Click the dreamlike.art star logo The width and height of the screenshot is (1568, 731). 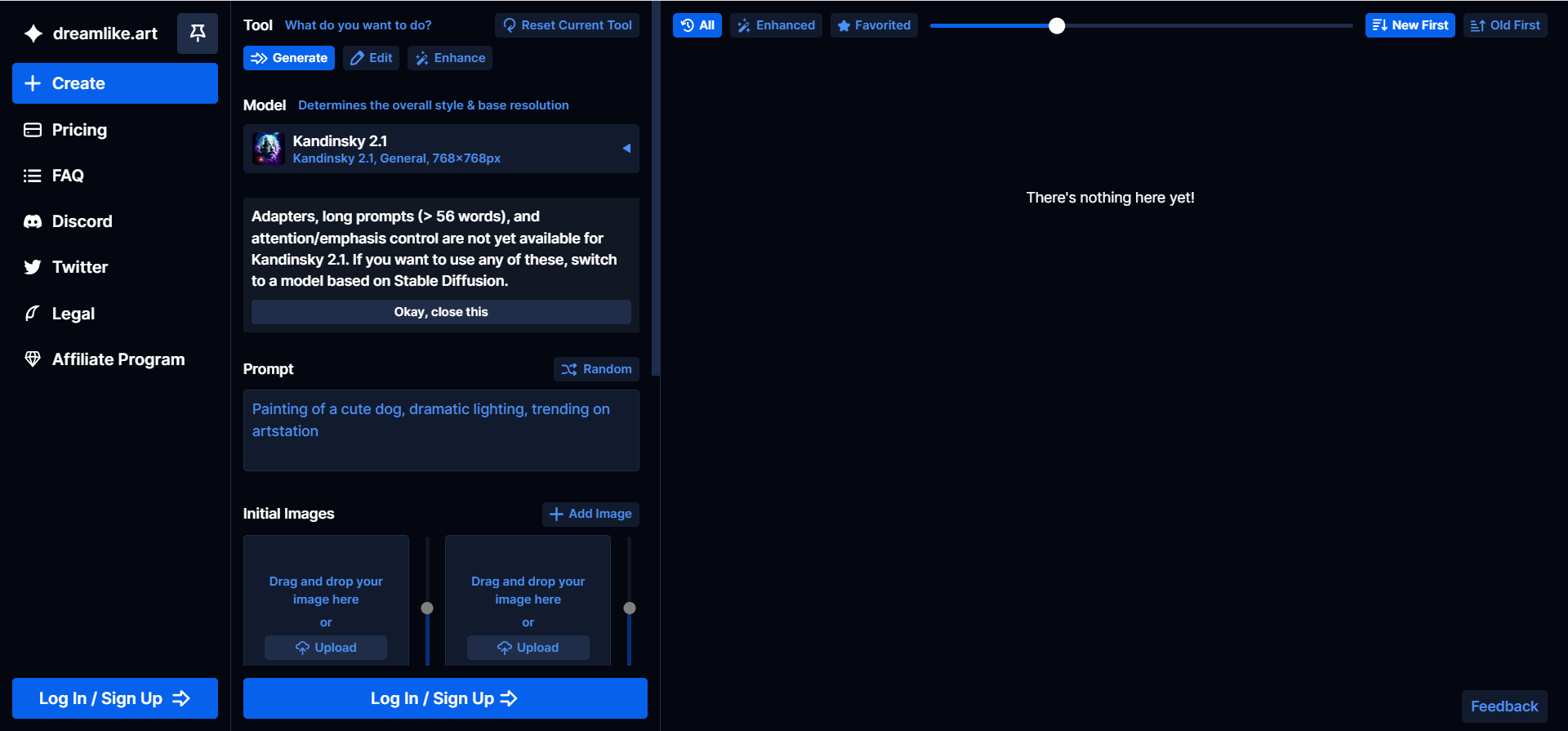click(x=33, y=33)
